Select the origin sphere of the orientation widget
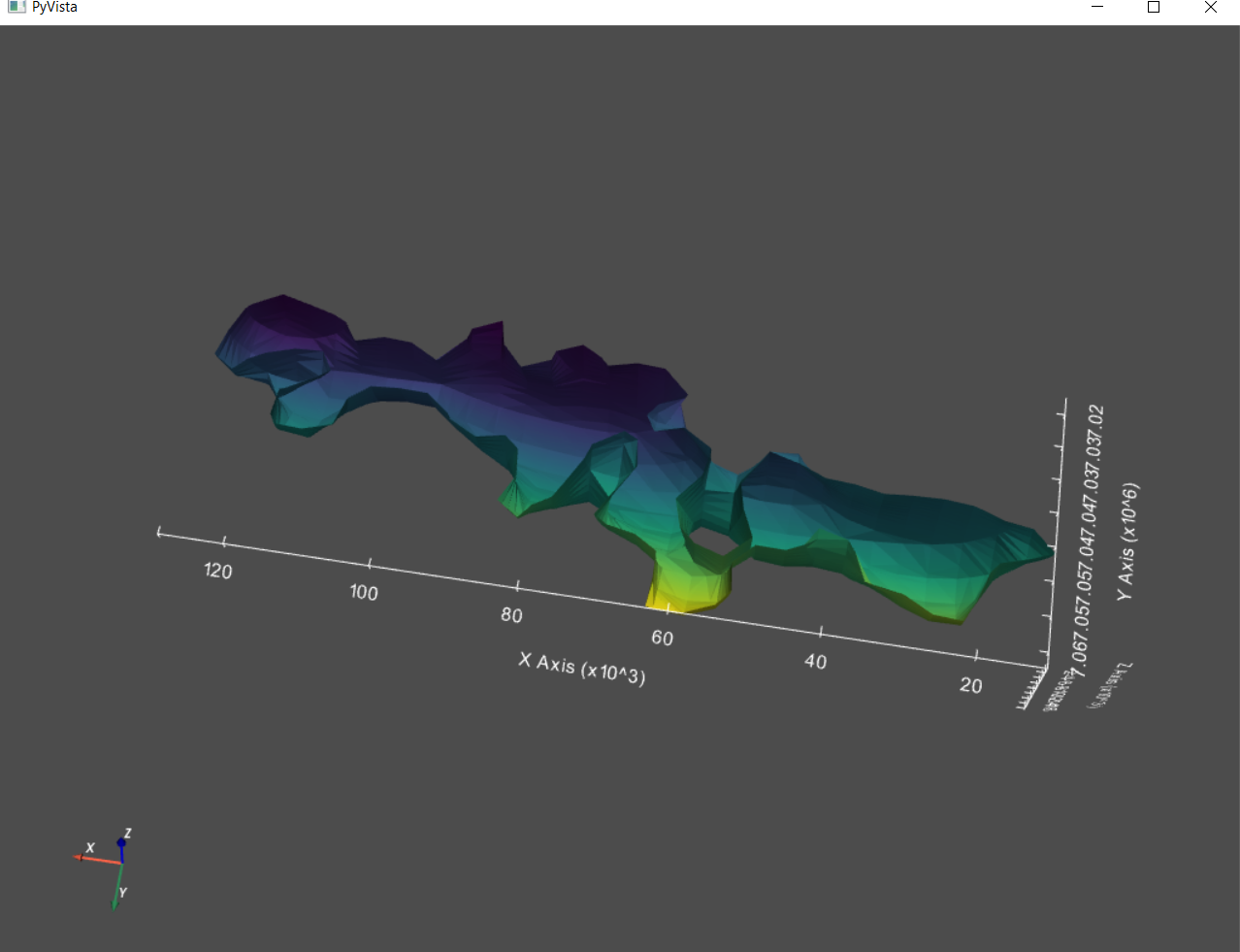The height and width of the screenshot is (952, 1240). [x=119, y=862]
